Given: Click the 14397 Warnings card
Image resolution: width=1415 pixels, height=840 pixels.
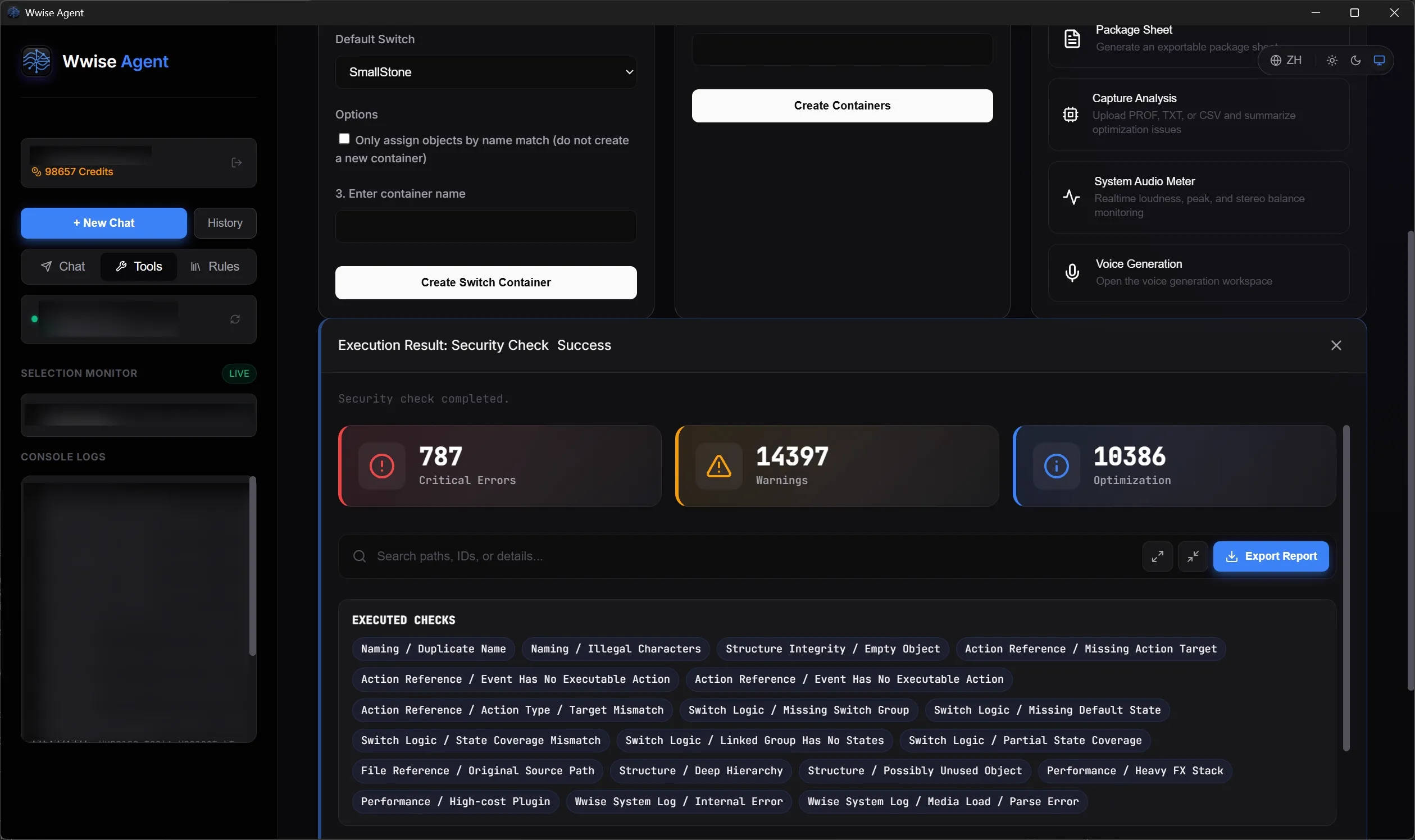Looking at the screenshot, I should [x=837, y=466].
